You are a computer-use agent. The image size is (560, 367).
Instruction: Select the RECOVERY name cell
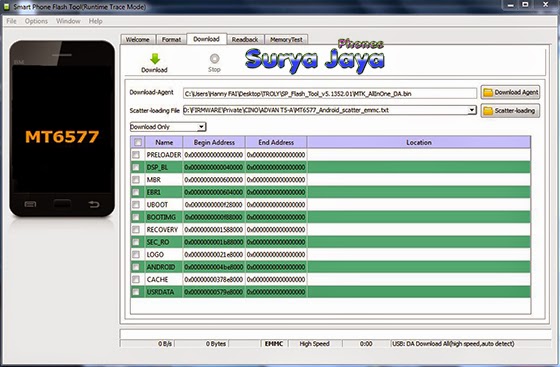coord(164,229)
